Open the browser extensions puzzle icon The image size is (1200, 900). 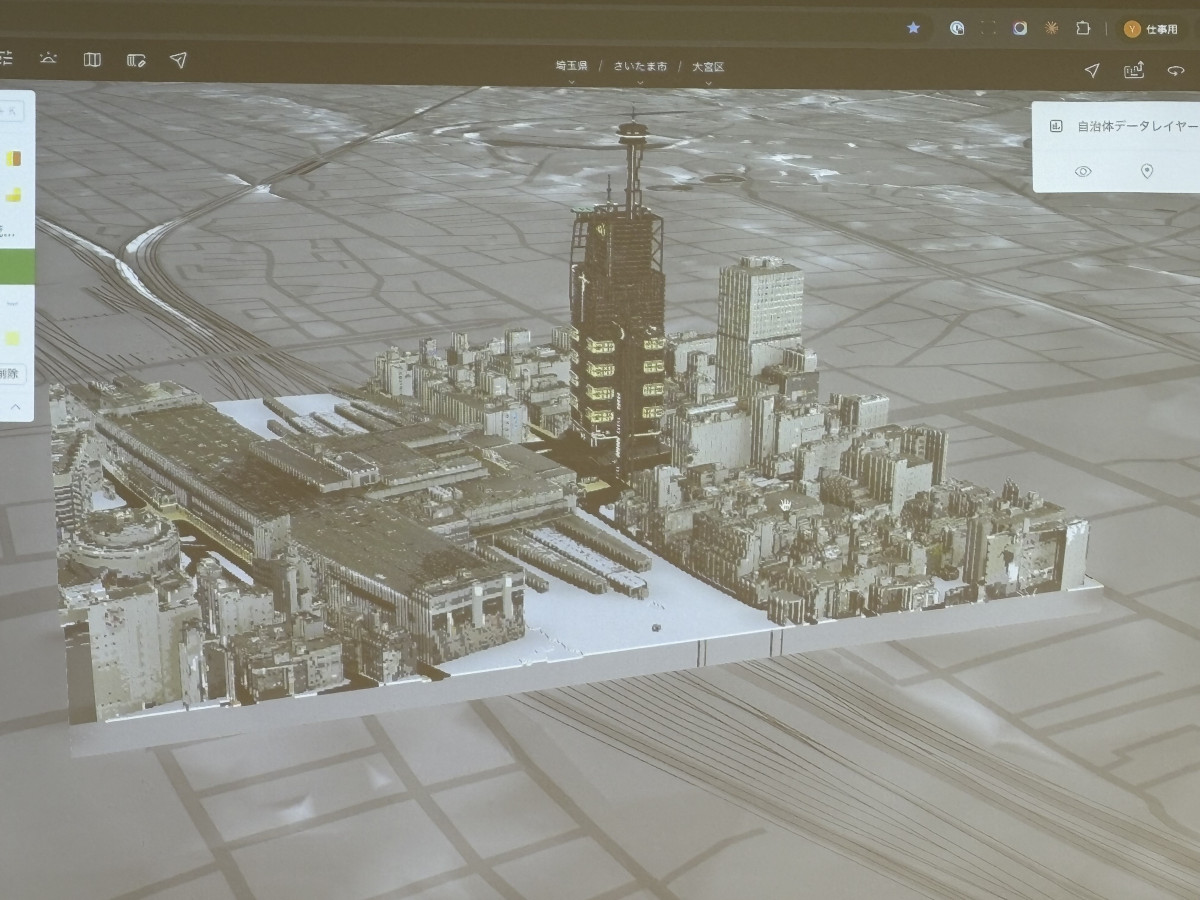[1082, 28]
